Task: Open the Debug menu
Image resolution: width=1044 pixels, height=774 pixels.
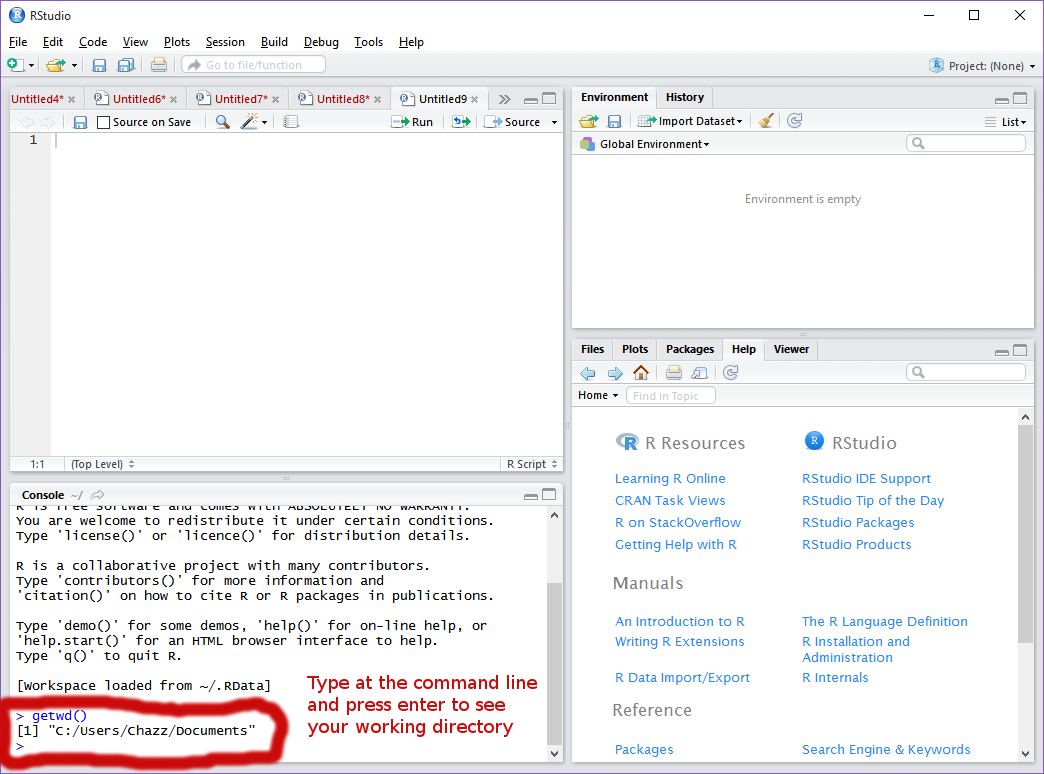Action: pyautogui.click(x=321, y=42)
